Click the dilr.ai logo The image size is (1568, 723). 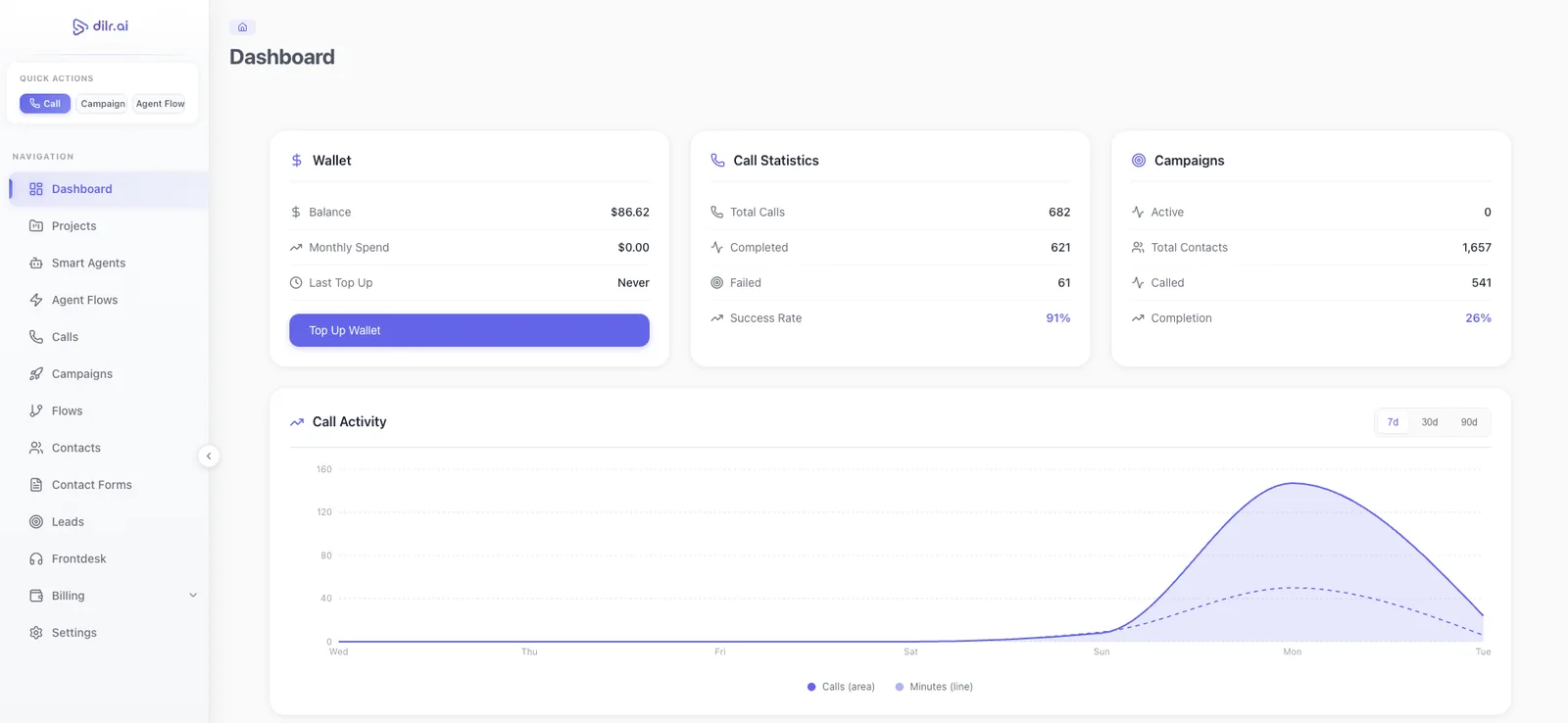click(x=100, y=26)
